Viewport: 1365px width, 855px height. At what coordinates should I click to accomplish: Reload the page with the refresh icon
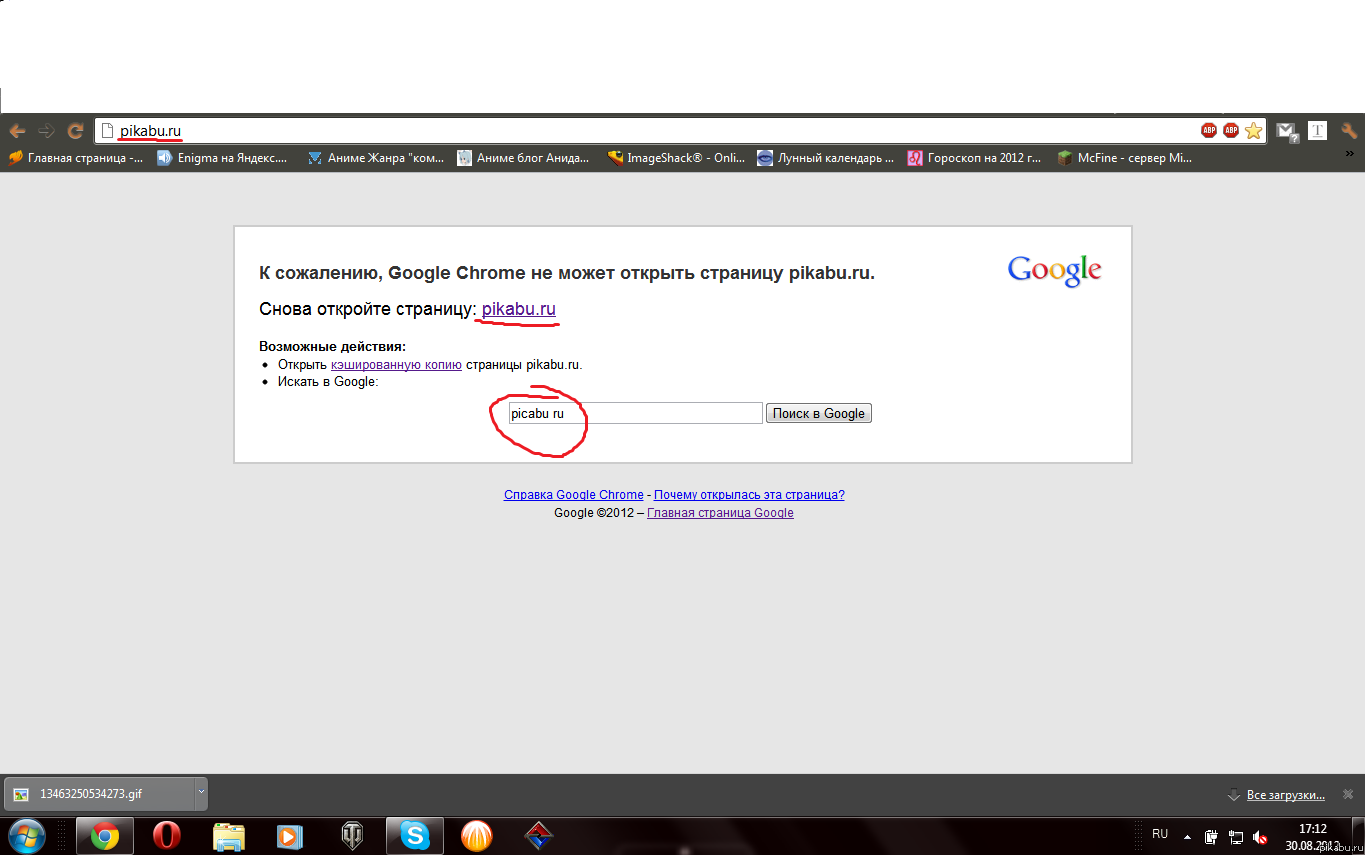pos(75,131)
